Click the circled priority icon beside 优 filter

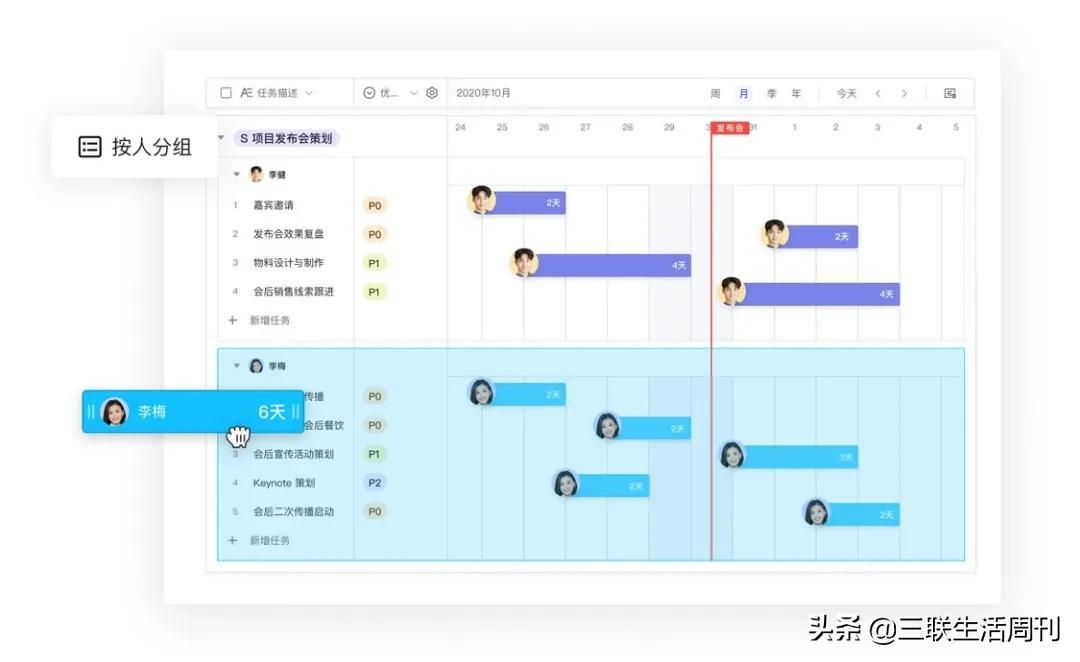point(368,92)
